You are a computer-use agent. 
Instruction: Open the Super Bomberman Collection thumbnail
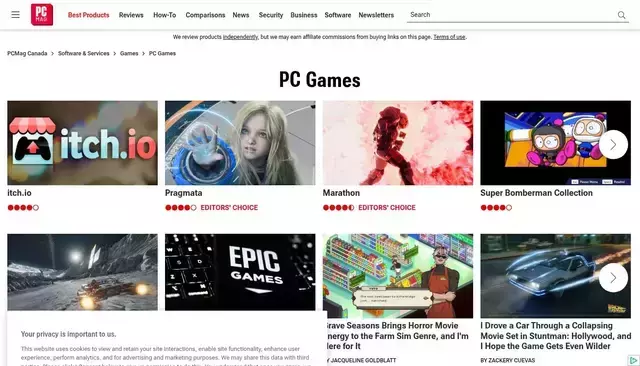[556, 143]
